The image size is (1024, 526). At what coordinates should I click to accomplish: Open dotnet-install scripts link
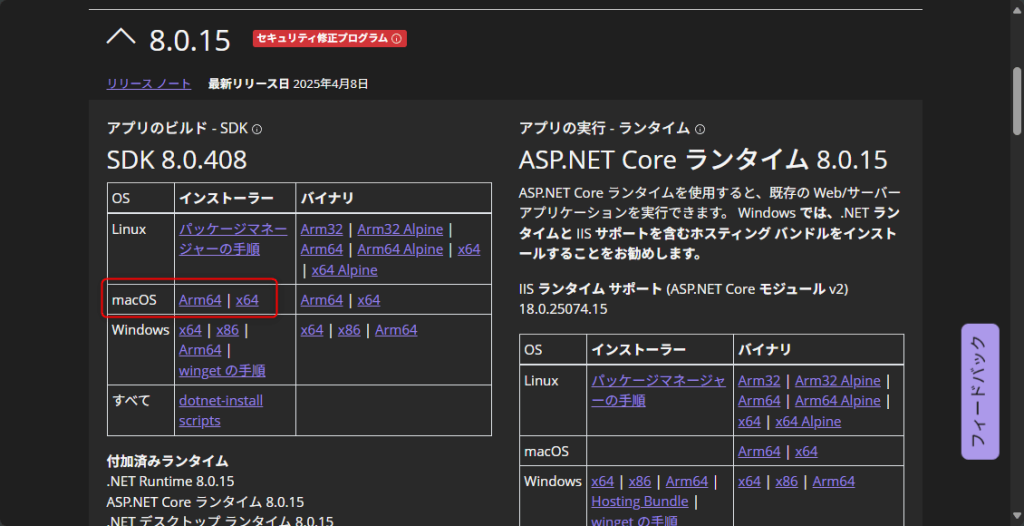point(221,410)
